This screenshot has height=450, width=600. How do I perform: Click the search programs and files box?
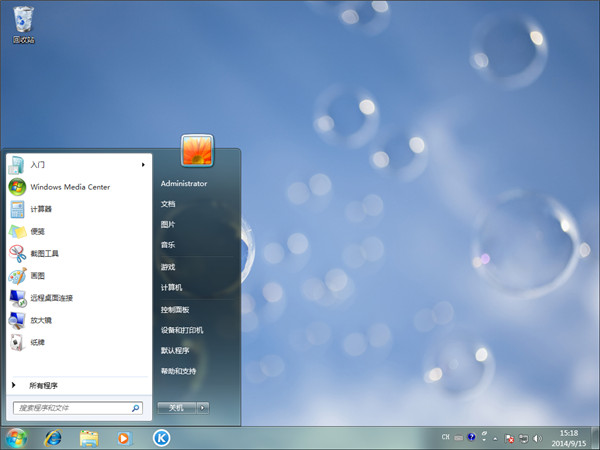(x=72, y=408)
